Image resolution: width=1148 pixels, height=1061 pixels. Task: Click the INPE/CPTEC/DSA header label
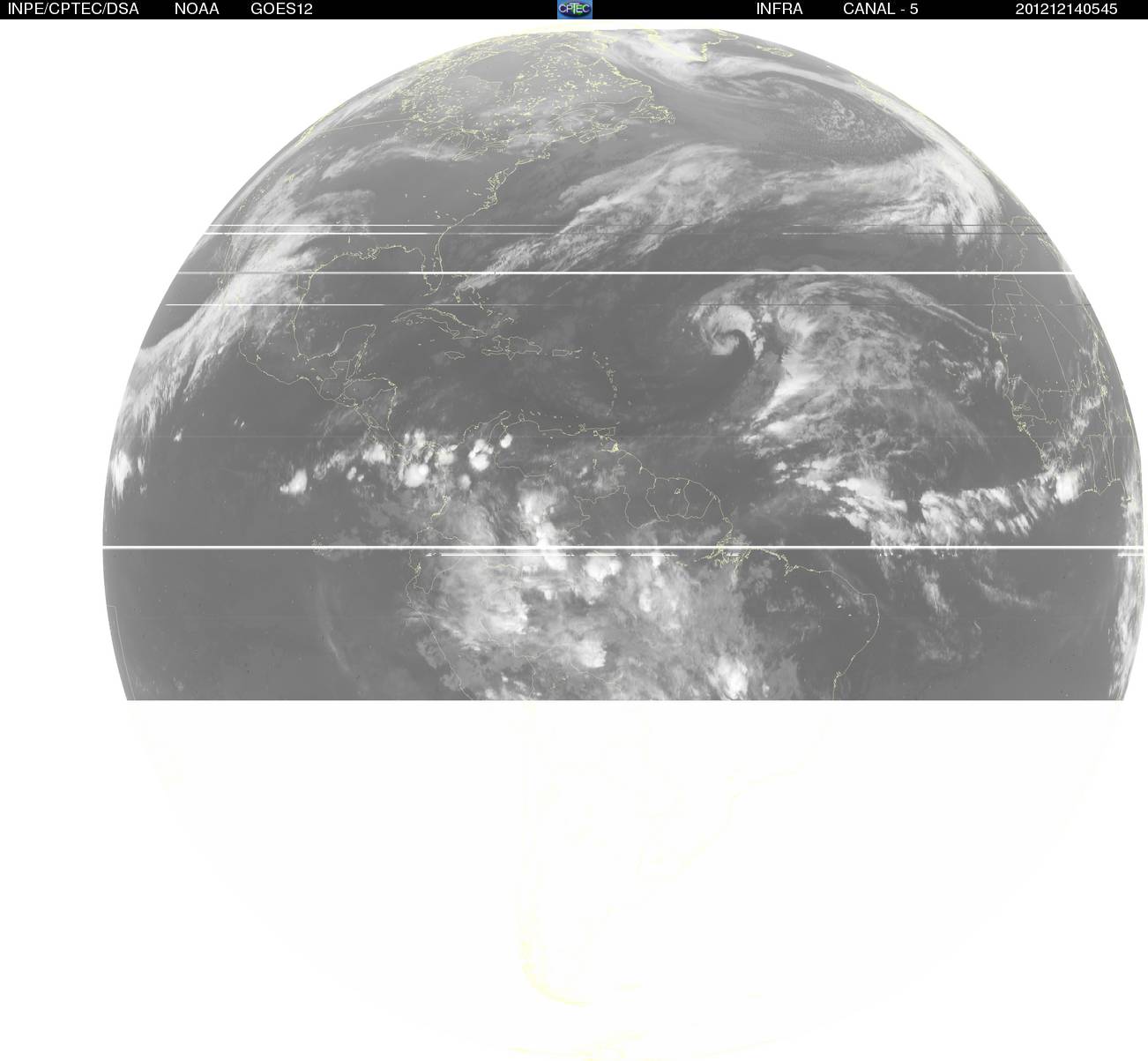73,9
